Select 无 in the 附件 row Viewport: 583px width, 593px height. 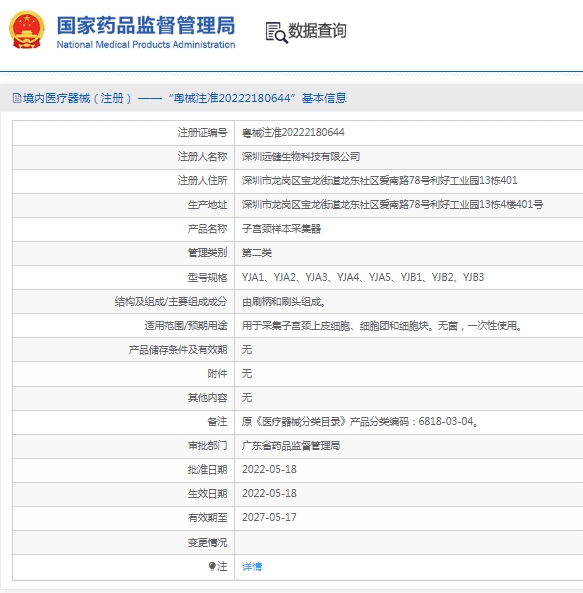click(247, 374)
